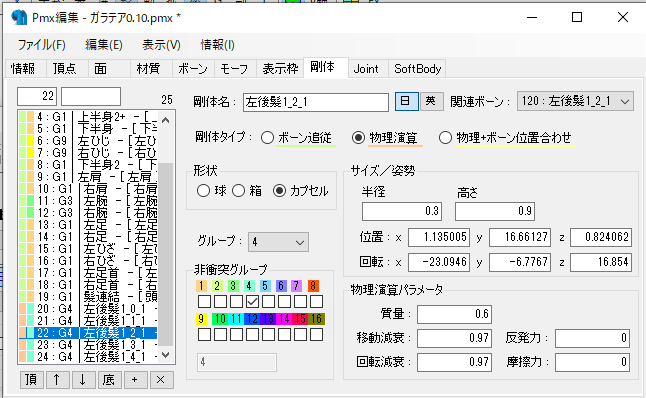Open the 編集(E) menu
Viewport: 646px width, 398px height.
(x=104, y=44)
